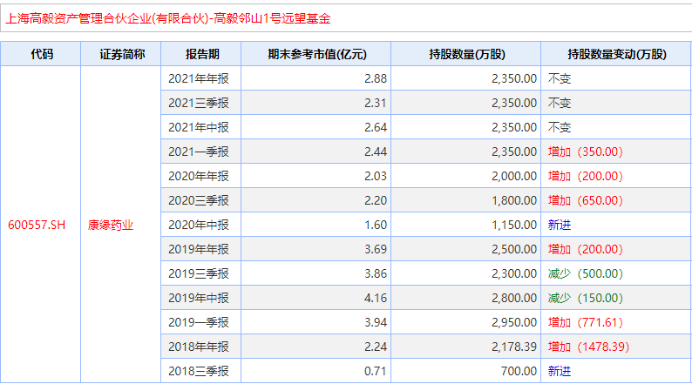
Task: Click holdings 2,000.00 cell
Action: point(465,176)
